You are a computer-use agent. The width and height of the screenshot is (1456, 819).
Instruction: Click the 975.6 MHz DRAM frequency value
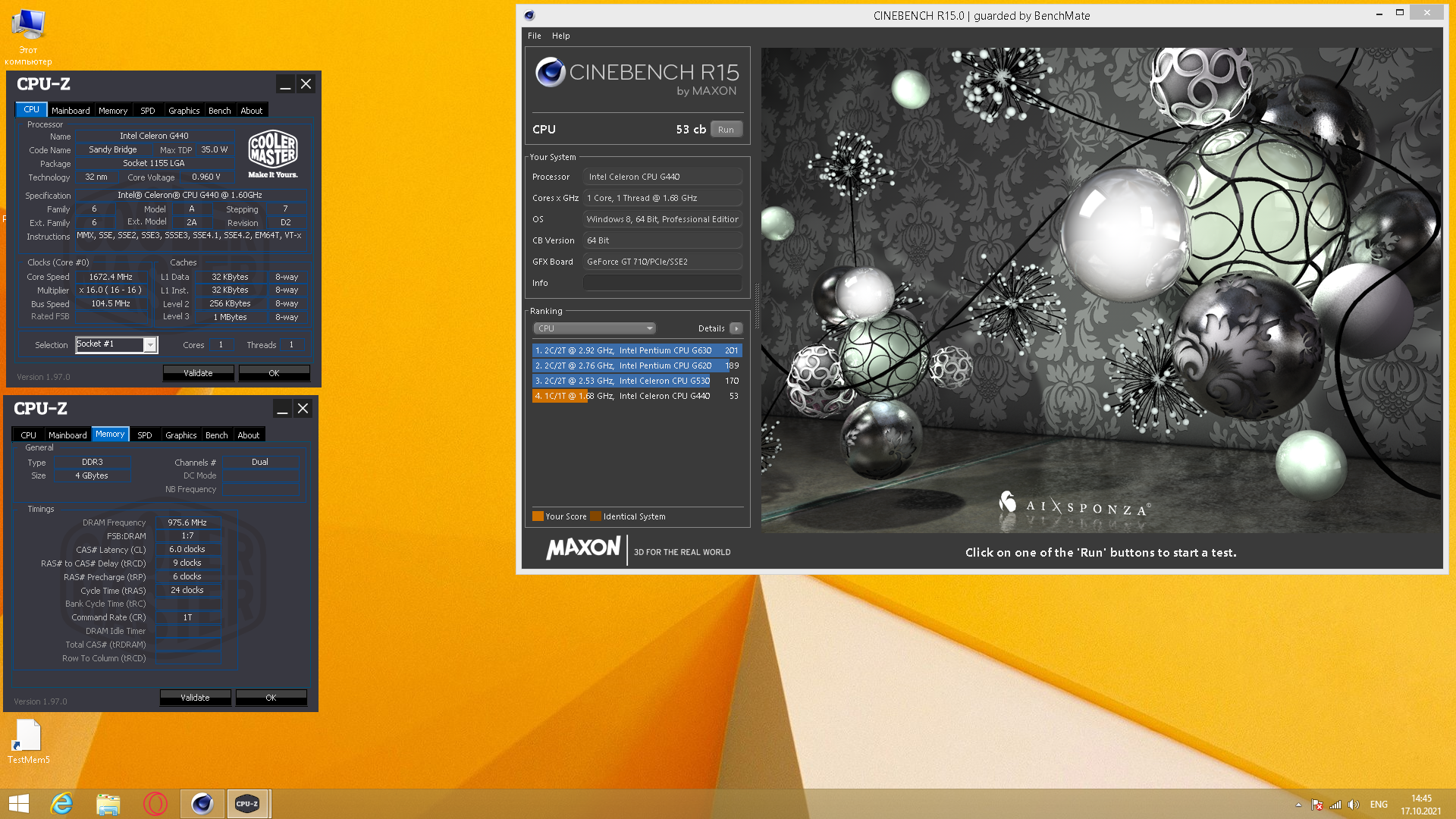[187, 522]
